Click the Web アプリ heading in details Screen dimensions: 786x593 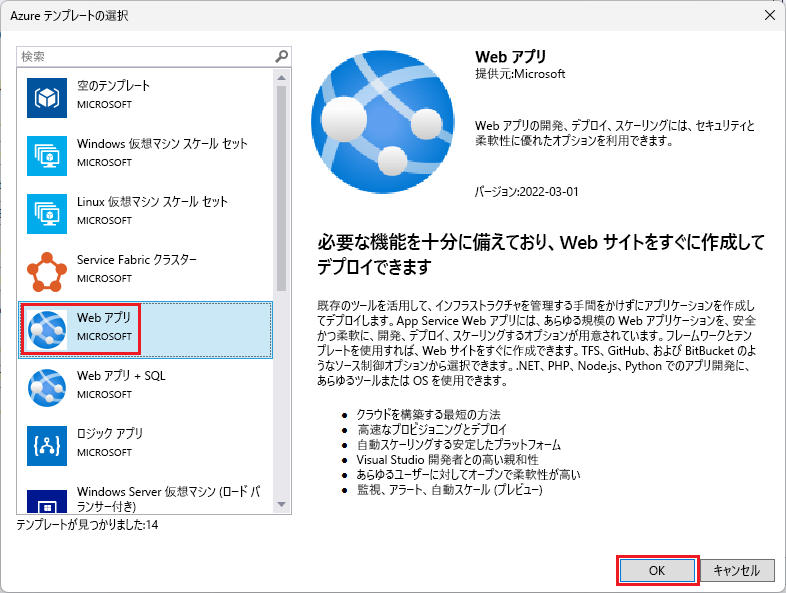pos(511,56)
